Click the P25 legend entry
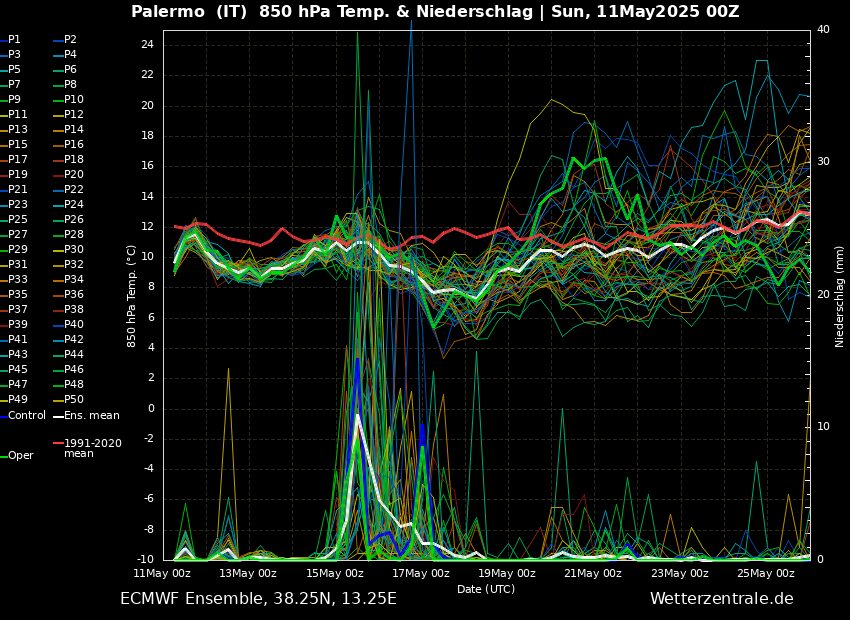Viewport: 850px width, 620px height. coord(18,219)
